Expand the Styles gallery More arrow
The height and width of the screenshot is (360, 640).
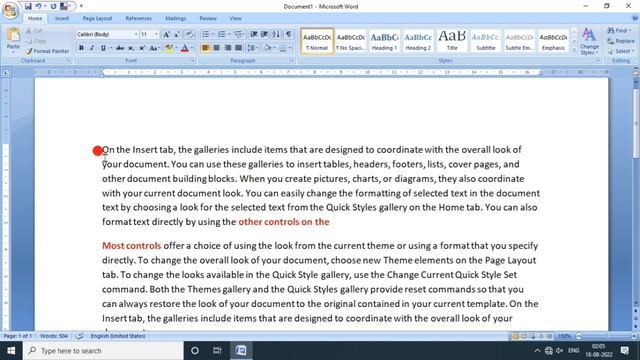[x=574, y=50]
